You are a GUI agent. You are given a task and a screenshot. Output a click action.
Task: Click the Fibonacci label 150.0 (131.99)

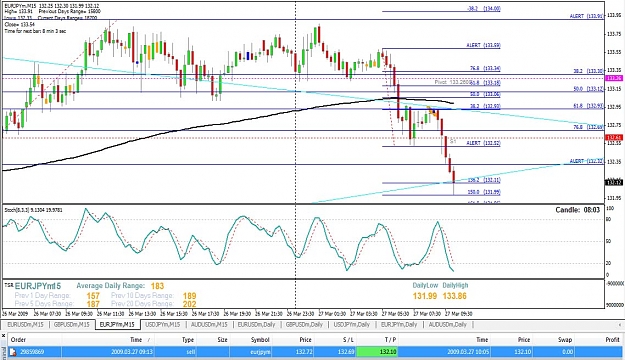[x=484, y=192]
